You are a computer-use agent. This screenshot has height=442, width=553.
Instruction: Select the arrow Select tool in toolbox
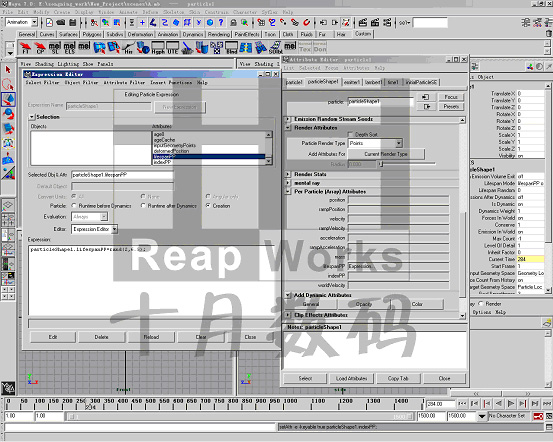coord(8,70)
